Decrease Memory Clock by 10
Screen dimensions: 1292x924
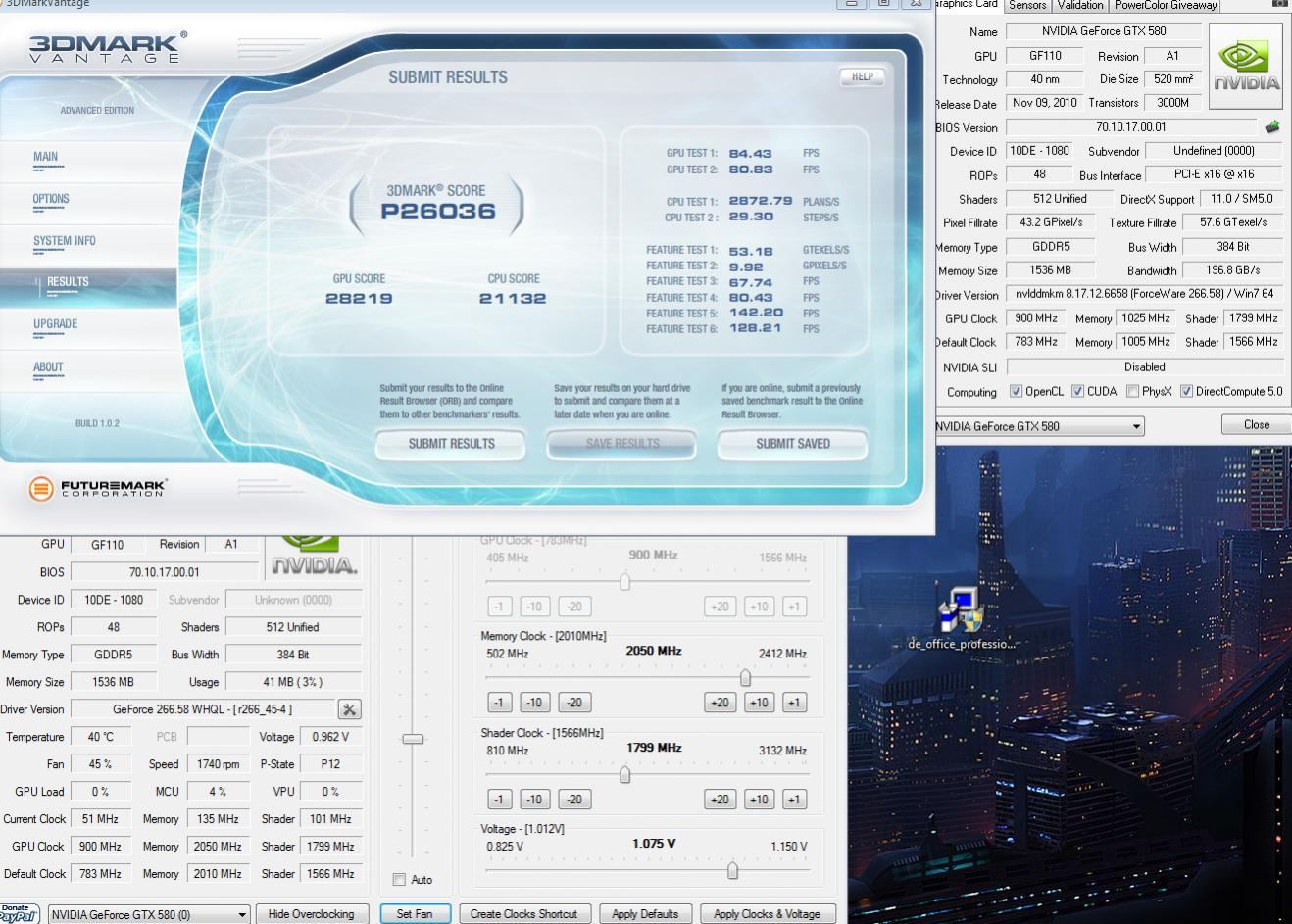point(533,703)
